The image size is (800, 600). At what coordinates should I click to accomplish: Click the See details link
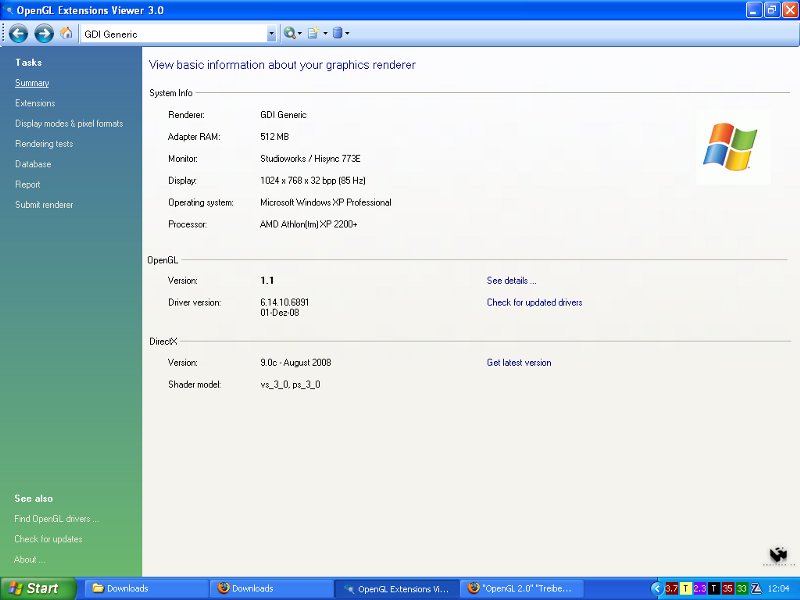[x=511, y=281]
